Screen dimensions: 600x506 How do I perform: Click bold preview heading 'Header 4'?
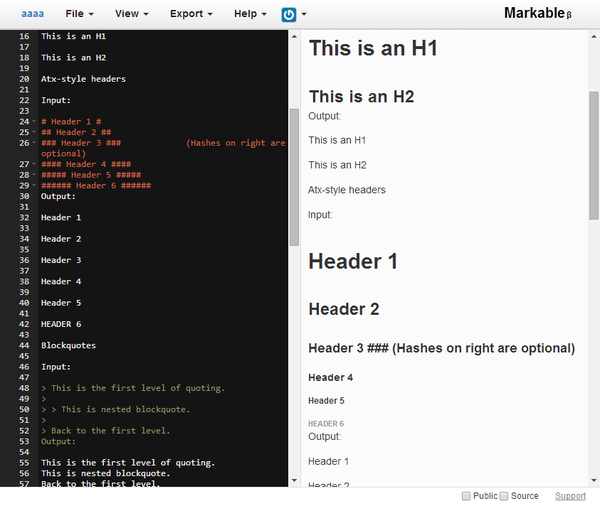click(x=331, y=378)
